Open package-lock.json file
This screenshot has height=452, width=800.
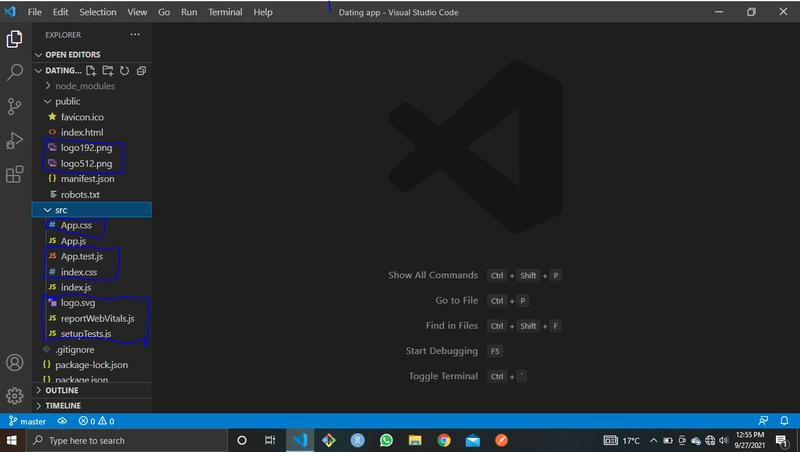tap(92, 365)
